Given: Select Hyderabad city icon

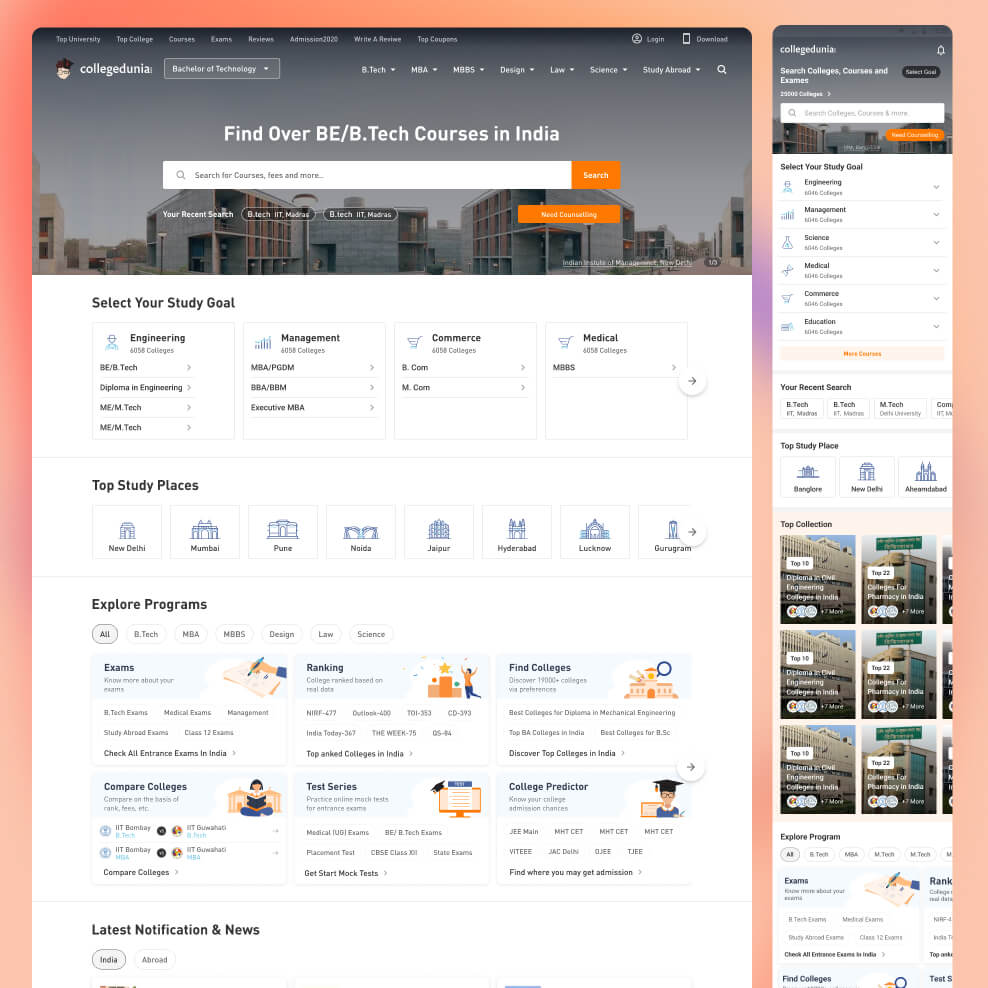Looking at the screenshot, I should point(517,531).
